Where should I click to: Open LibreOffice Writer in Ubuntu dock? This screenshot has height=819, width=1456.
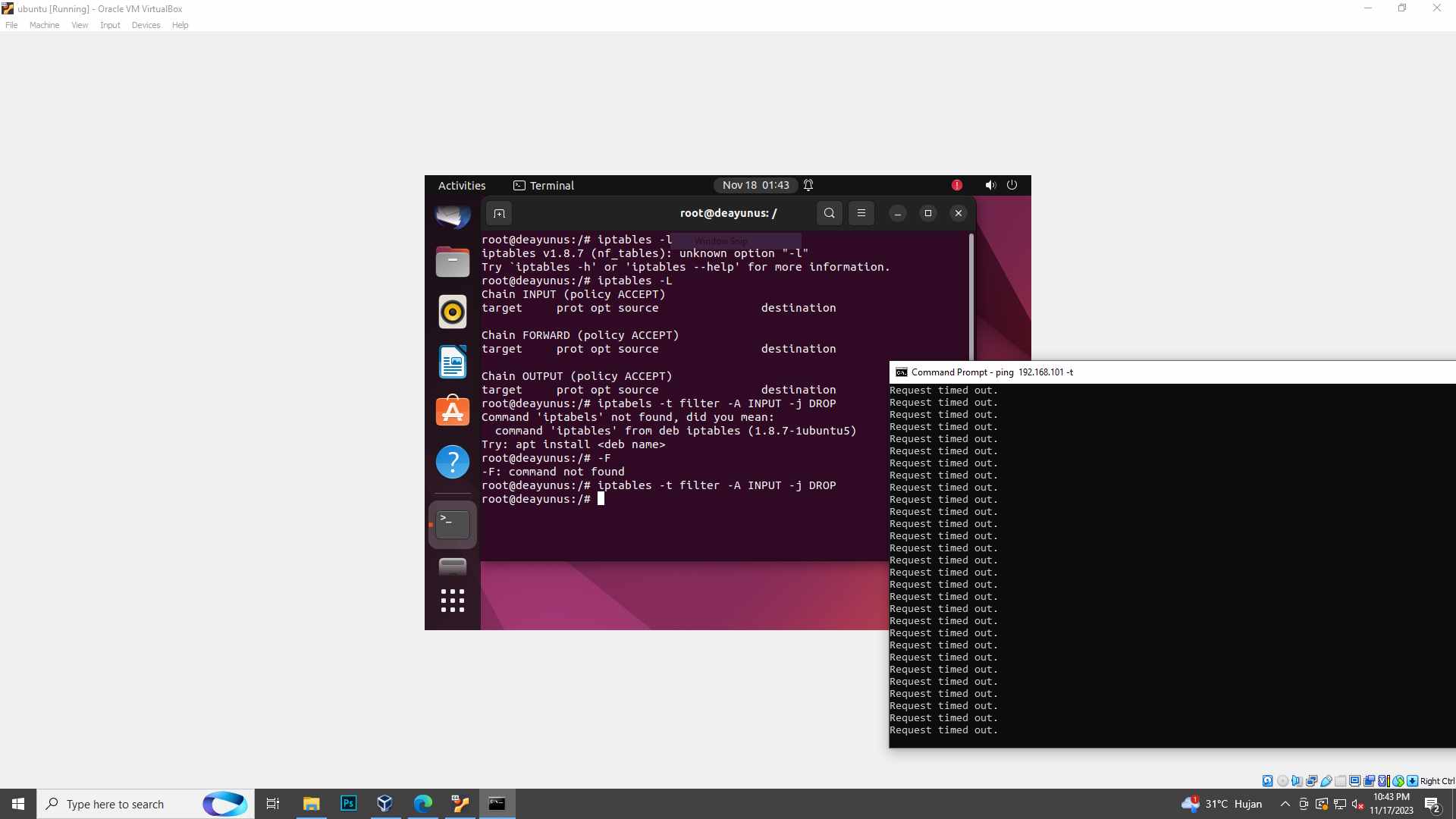(453, 362)
